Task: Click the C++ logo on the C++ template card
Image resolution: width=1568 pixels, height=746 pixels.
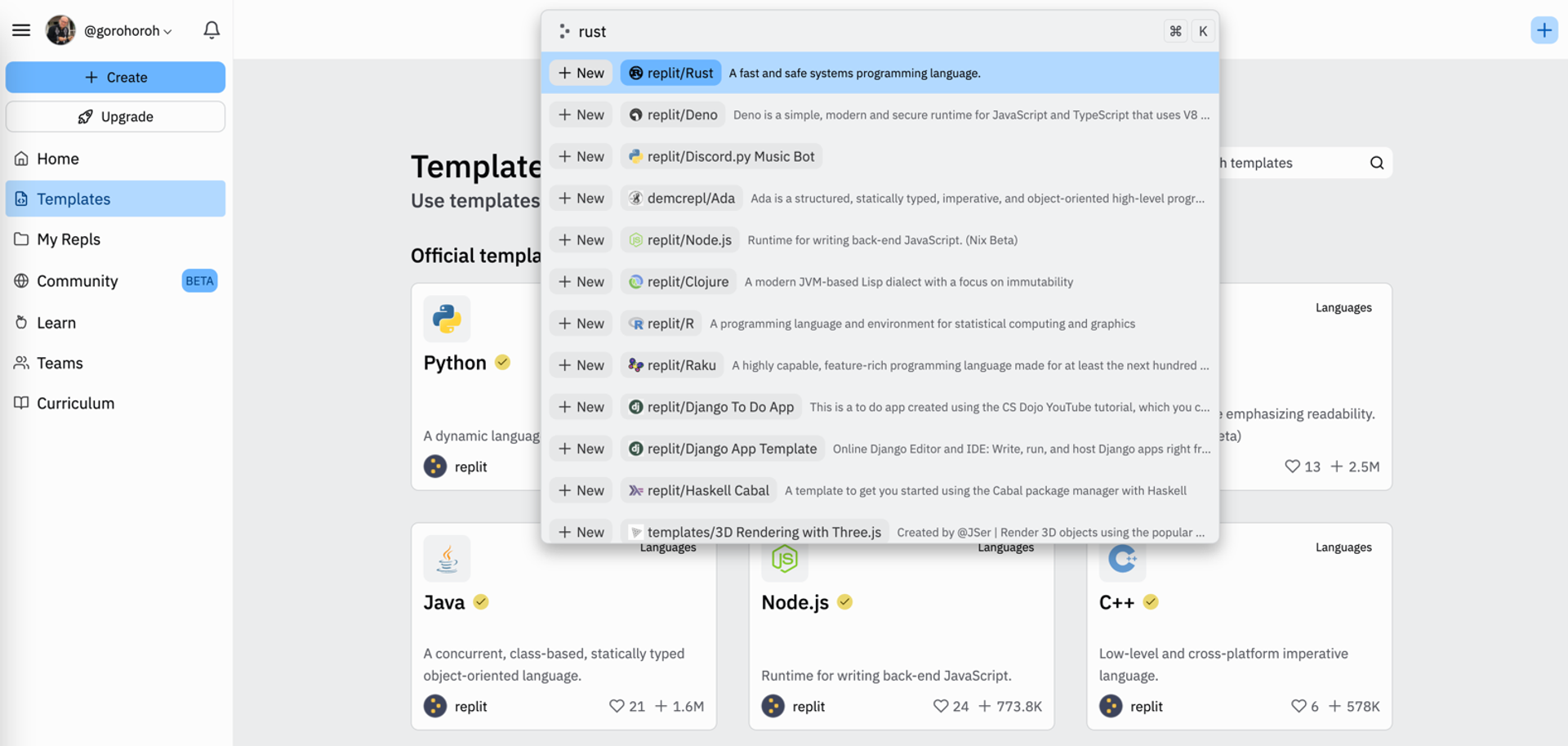Action: tap(1123, 558)
